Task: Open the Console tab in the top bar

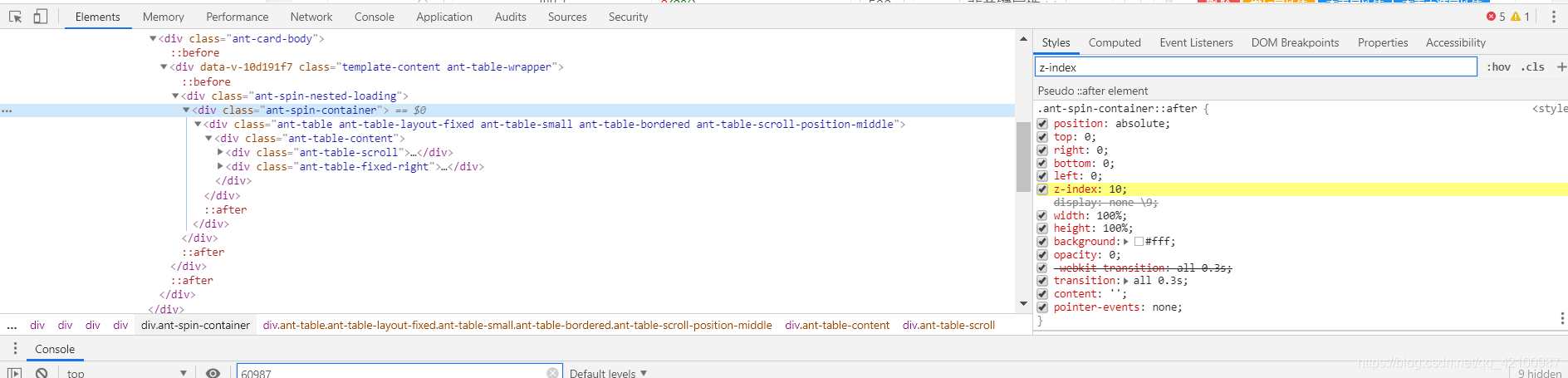Action: [375, 17]
